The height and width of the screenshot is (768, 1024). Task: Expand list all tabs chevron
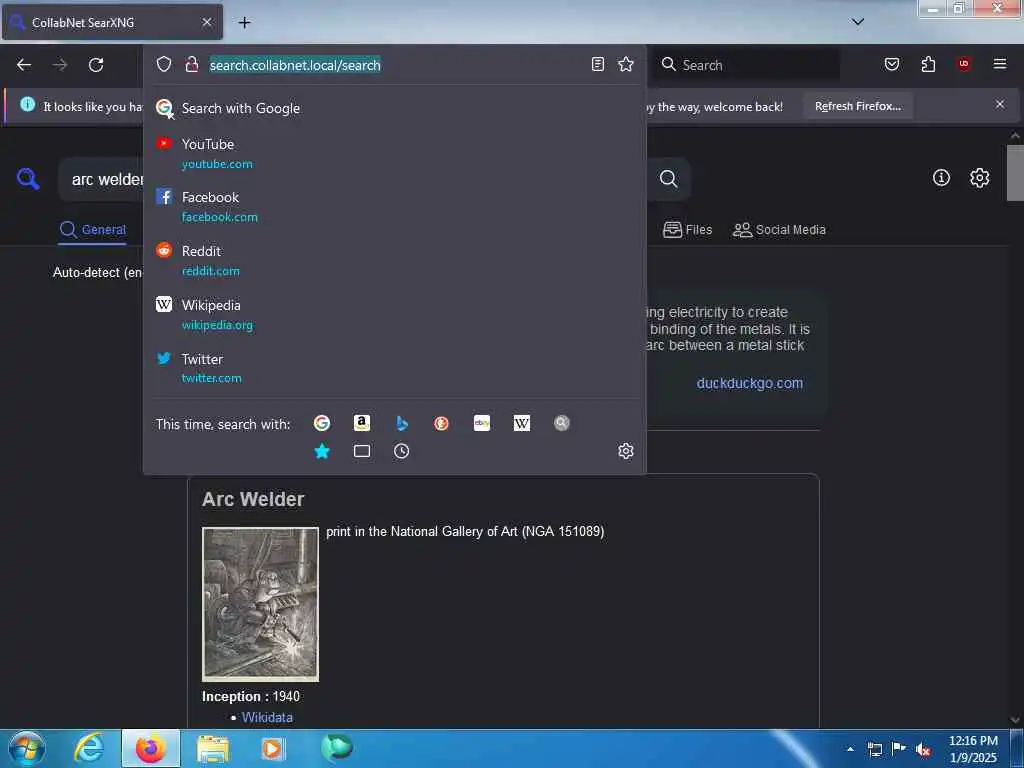click(857, 22)
